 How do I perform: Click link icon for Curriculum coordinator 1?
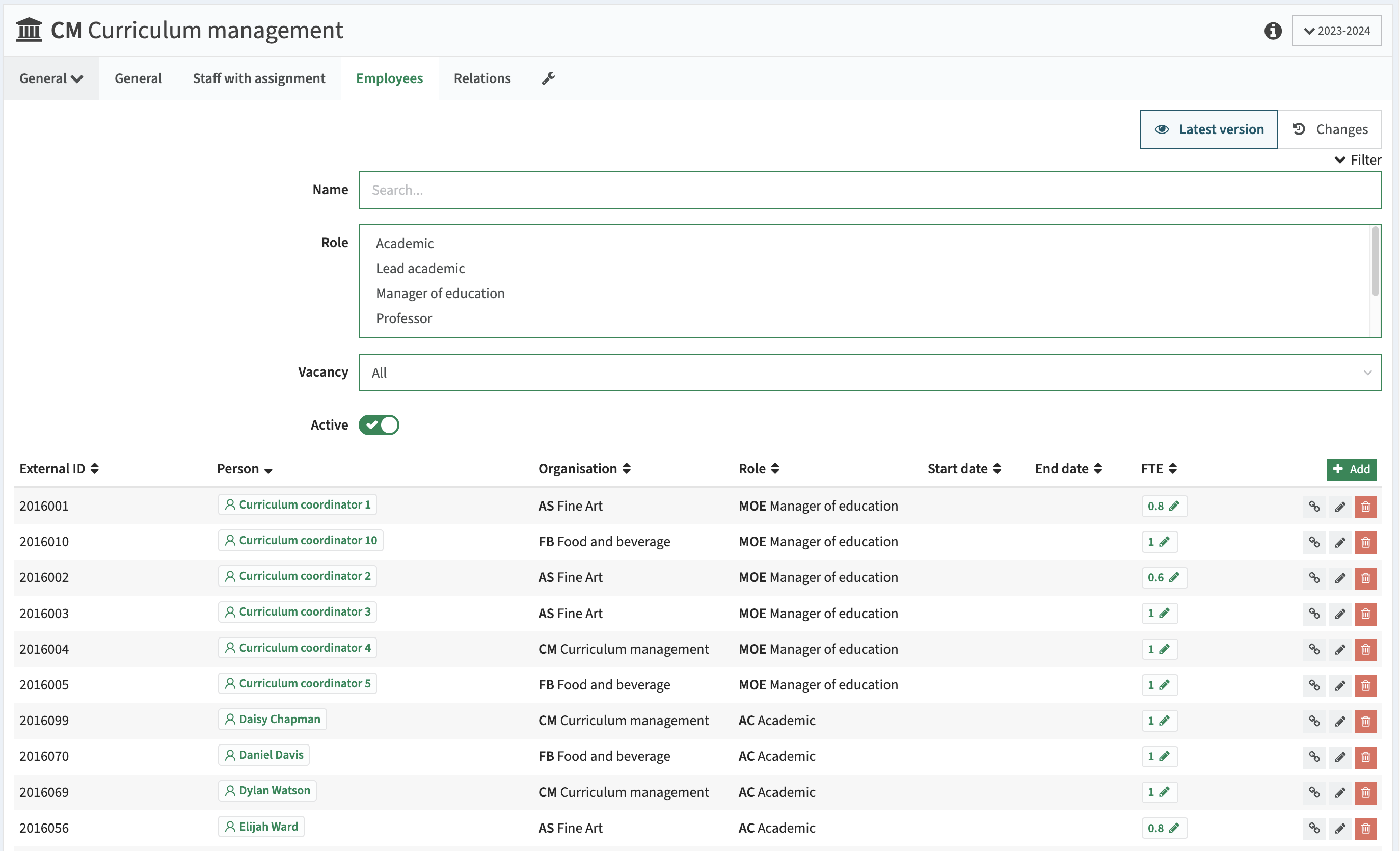click(x=1314, y=507)
